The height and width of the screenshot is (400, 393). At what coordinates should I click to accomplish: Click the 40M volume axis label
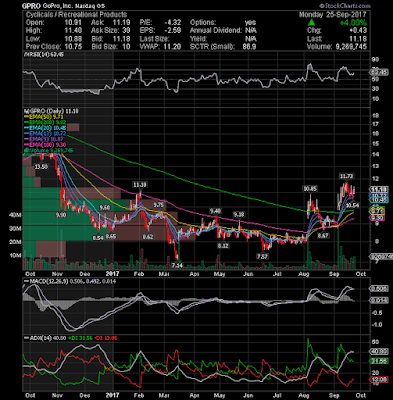15,215
